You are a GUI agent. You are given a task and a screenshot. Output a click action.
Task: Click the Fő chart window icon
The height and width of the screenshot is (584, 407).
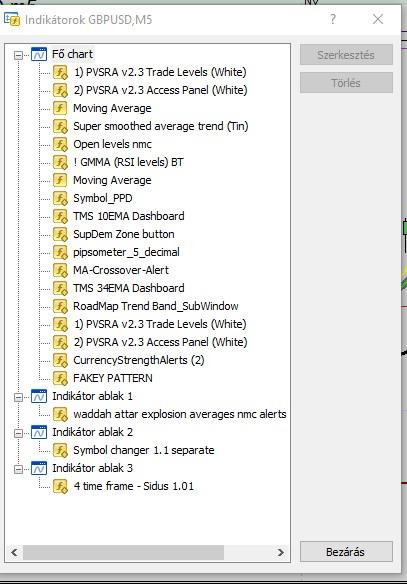39,54
